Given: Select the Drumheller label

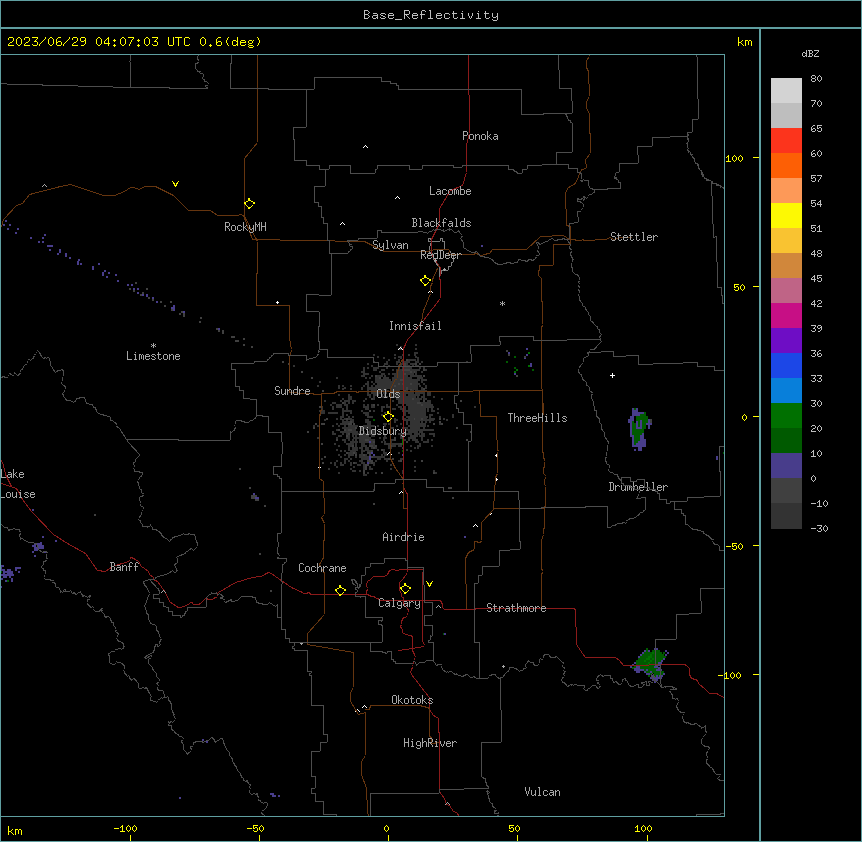Looking at the screenshot, I should coord(638,487).
